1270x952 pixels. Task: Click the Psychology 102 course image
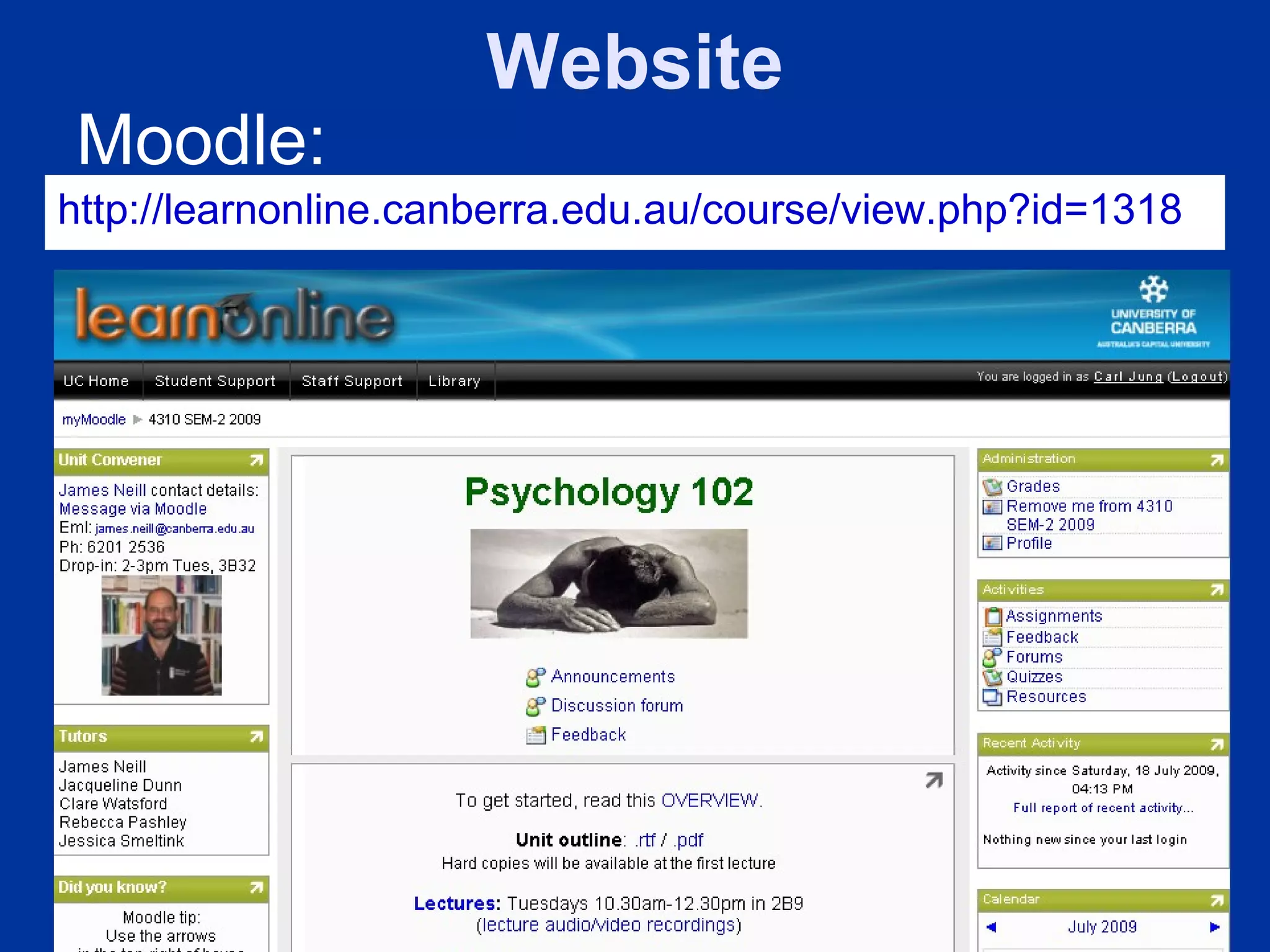[609, 583]
